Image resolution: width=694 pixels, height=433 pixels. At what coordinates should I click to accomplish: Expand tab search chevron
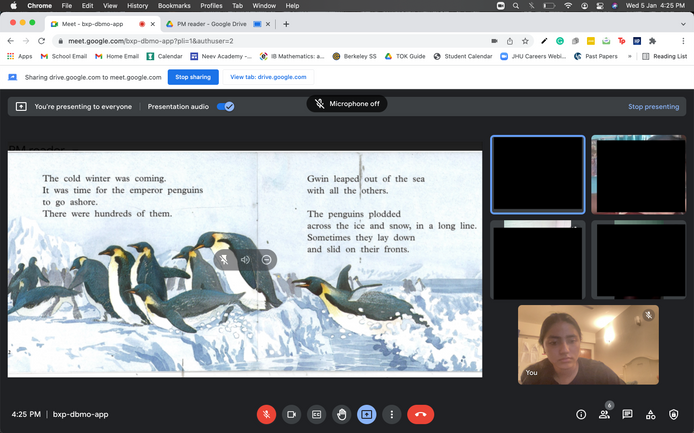(x=683, y=24)
